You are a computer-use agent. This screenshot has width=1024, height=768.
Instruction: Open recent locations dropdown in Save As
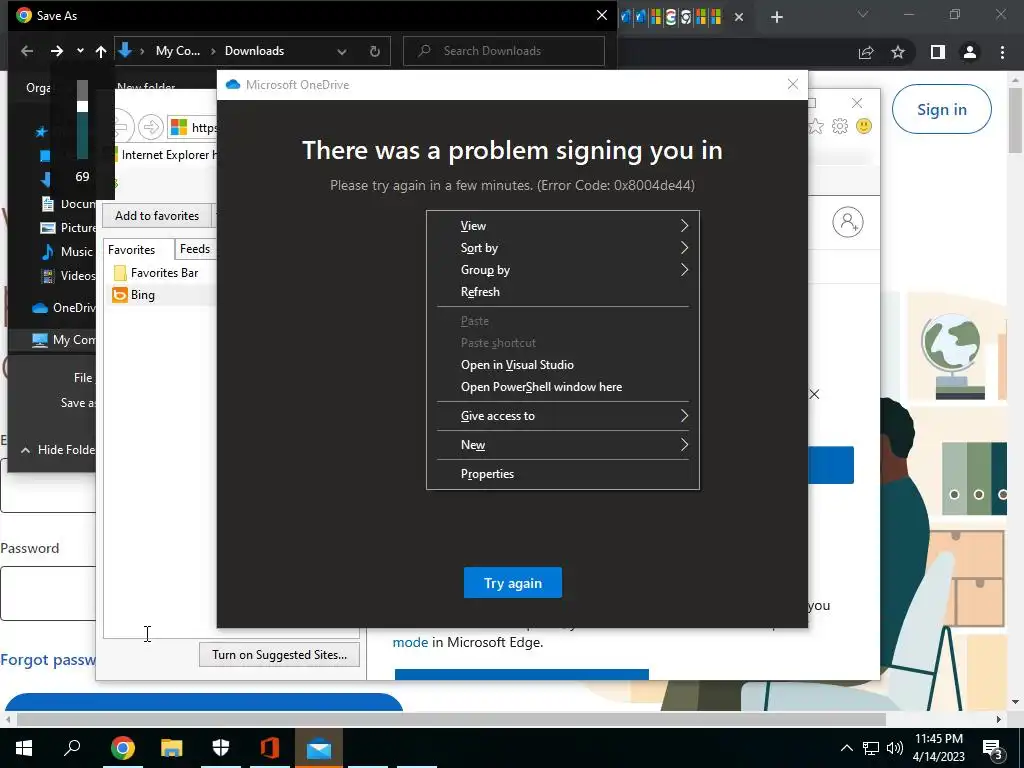pyautogui.click(x=80, y=51)
